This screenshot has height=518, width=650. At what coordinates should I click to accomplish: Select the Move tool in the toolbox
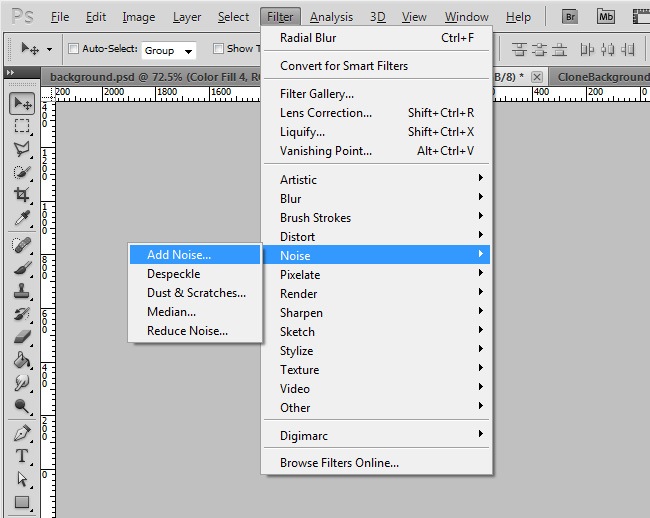pyautogui.click(x=22, y=104)
